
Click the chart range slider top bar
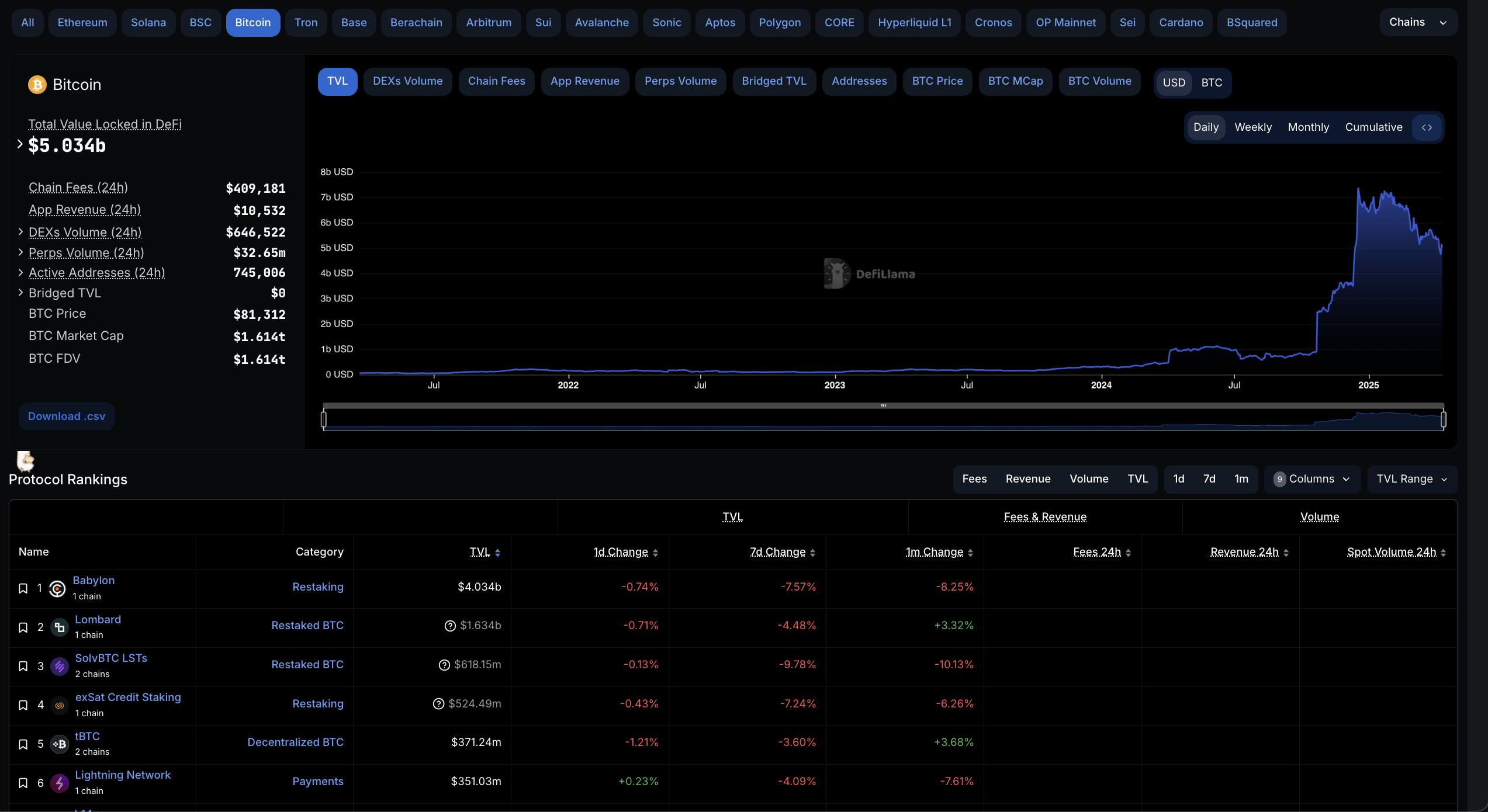point(883,405)
